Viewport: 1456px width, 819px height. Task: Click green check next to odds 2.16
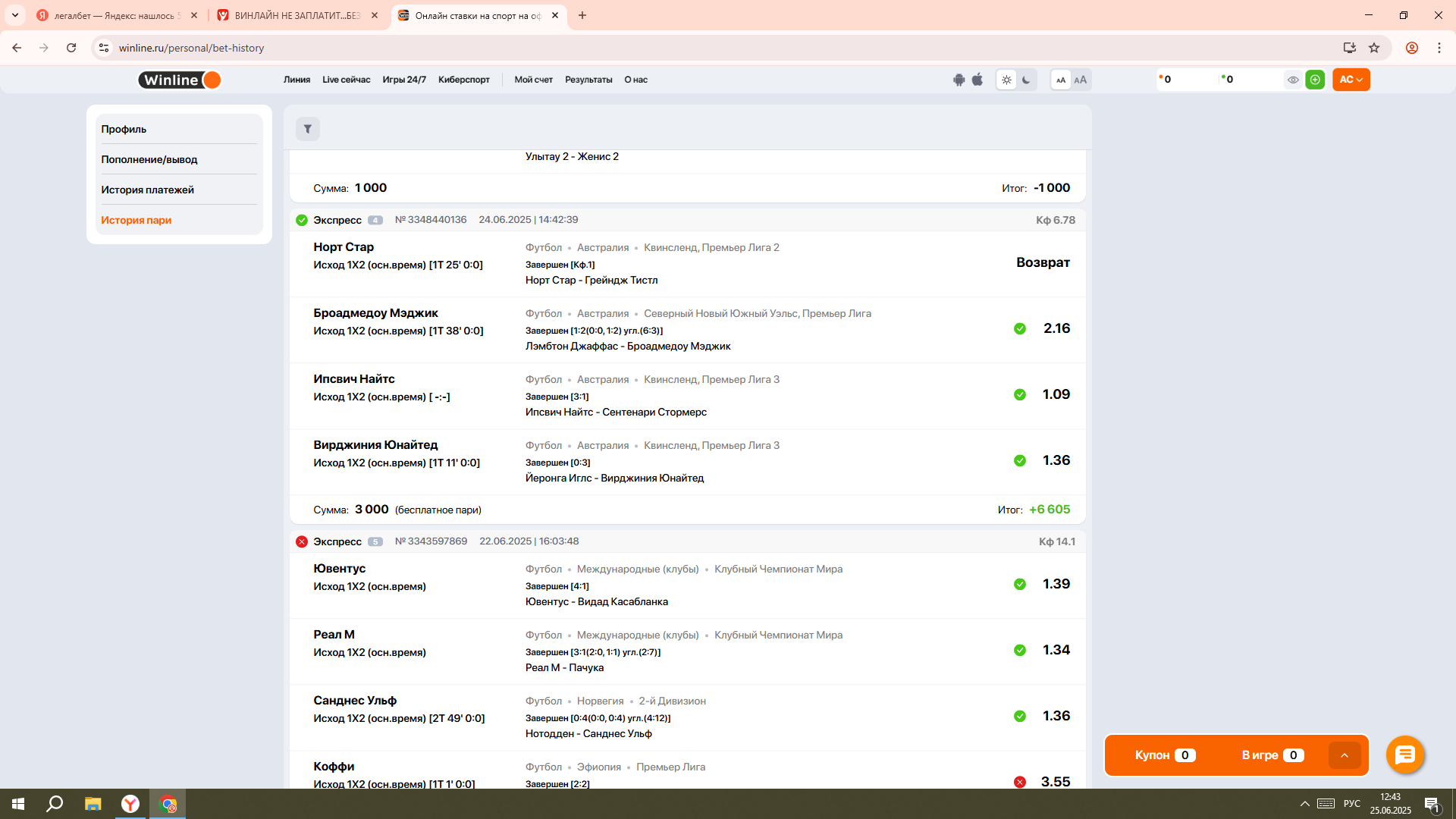[1020, 328]
